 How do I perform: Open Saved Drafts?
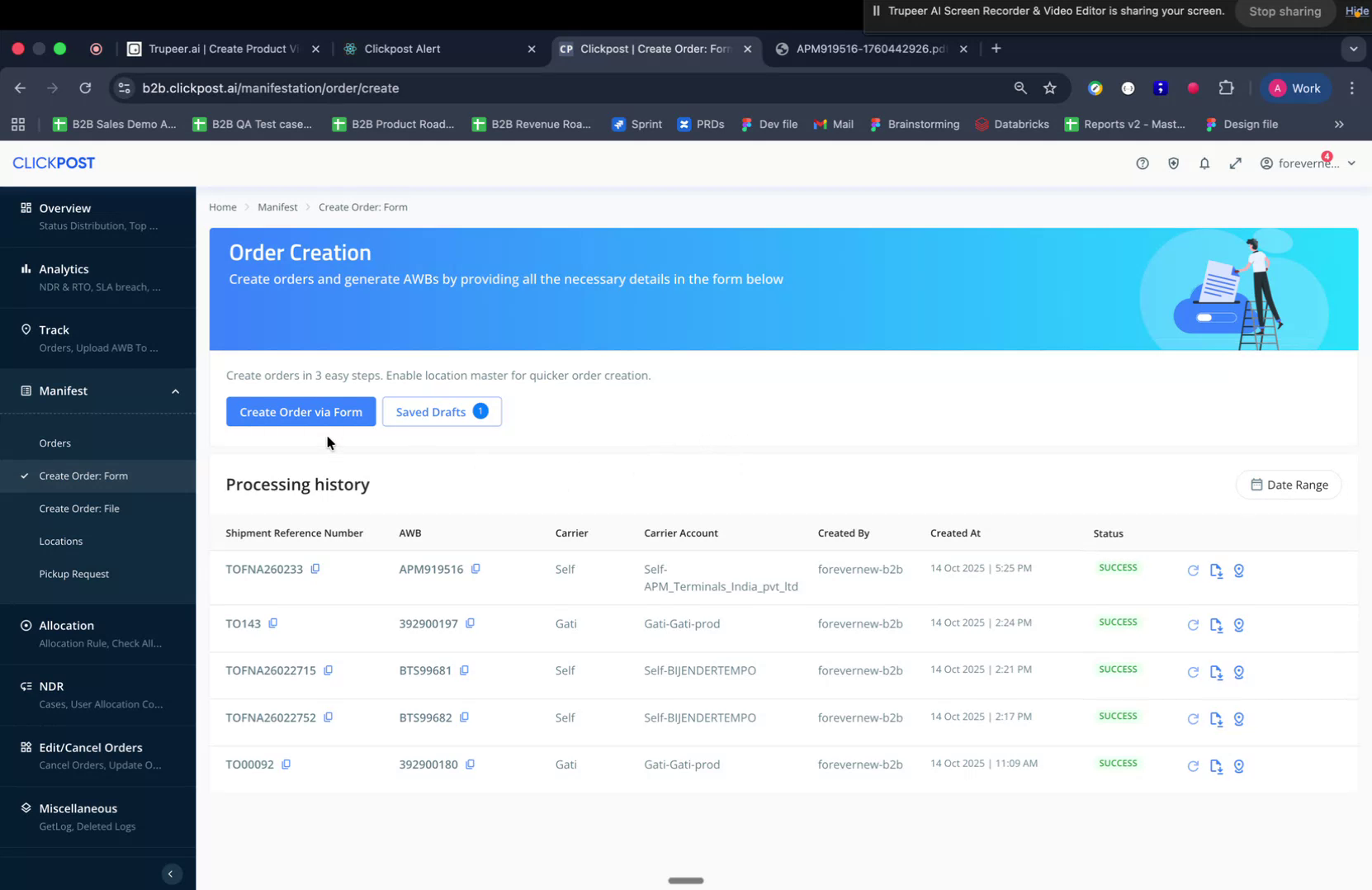click(431, 411)
